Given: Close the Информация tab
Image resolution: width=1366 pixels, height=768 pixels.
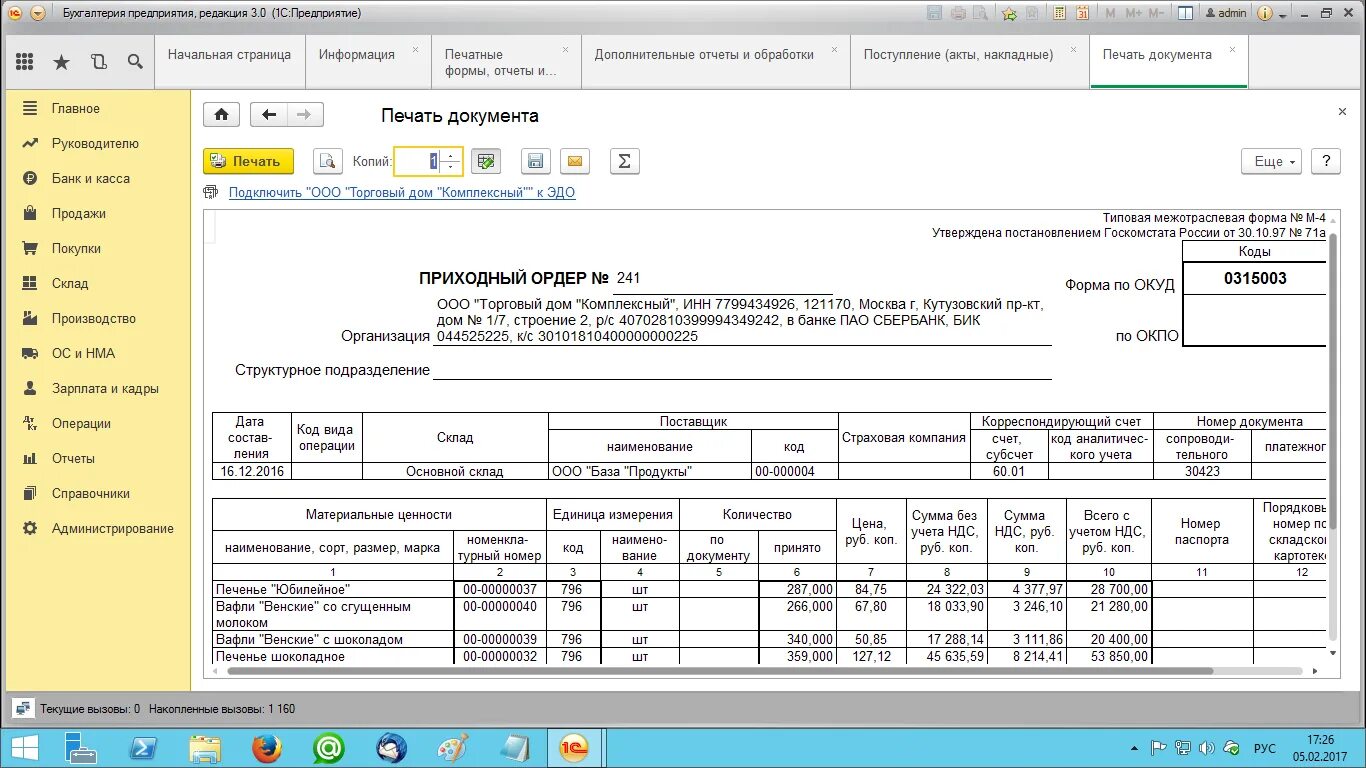Looking at the screenshot, I should click(x=416, y=49).
